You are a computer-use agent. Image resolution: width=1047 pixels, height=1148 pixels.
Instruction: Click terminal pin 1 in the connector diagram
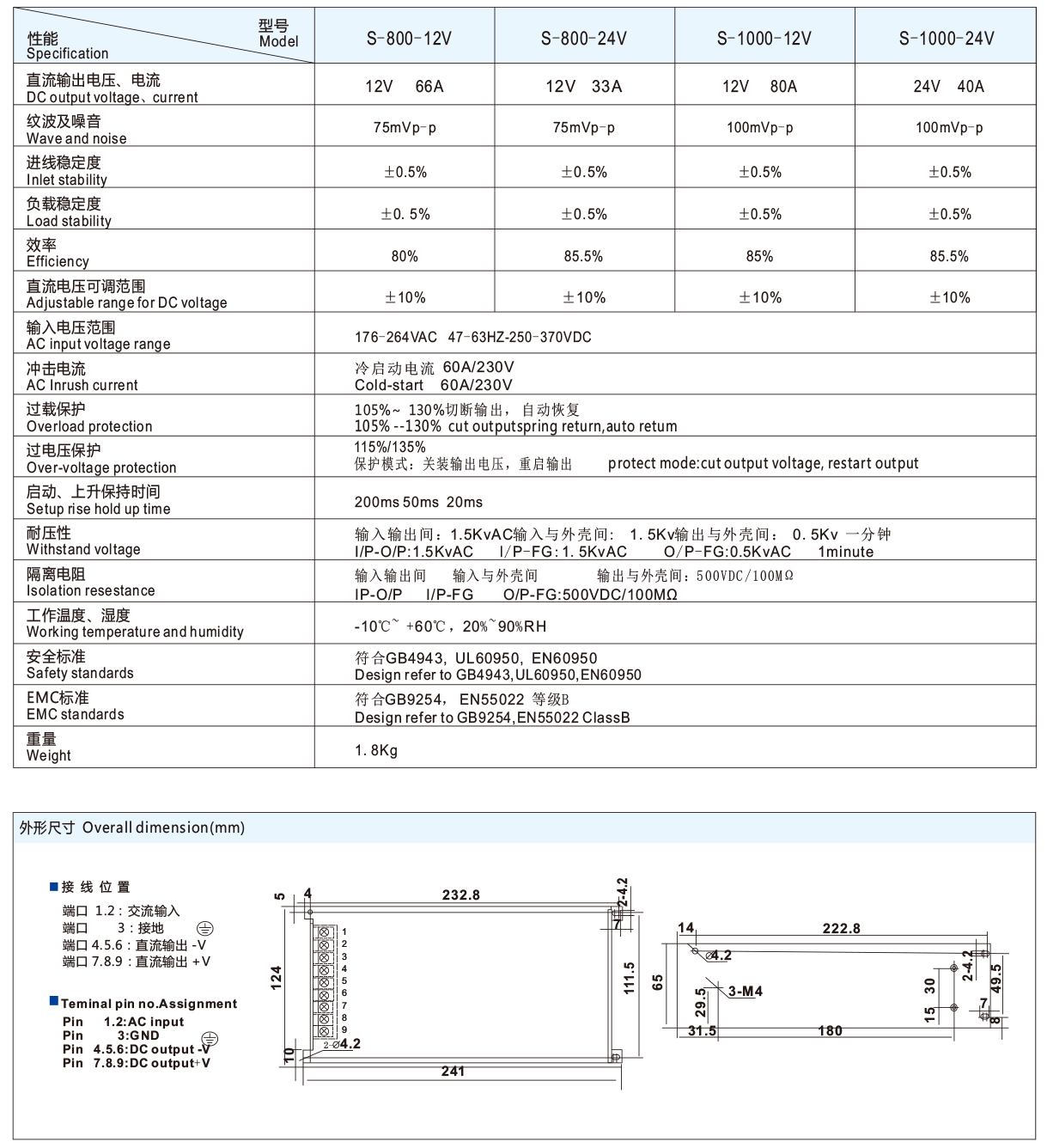click(323, 931)
